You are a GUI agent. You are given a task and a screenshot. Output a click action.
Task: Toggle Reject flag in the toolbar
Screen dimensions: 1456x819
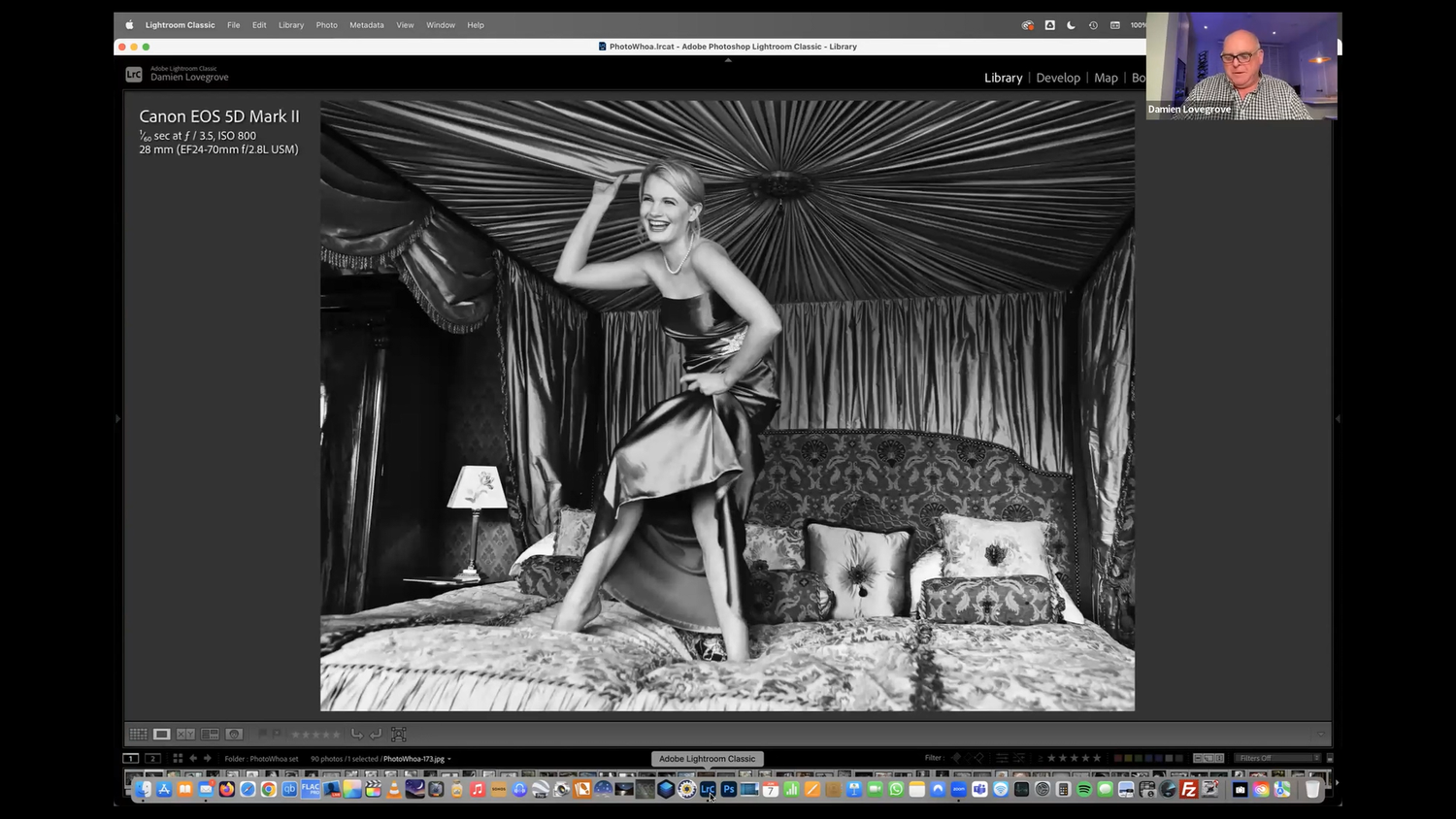click(277, 735)
